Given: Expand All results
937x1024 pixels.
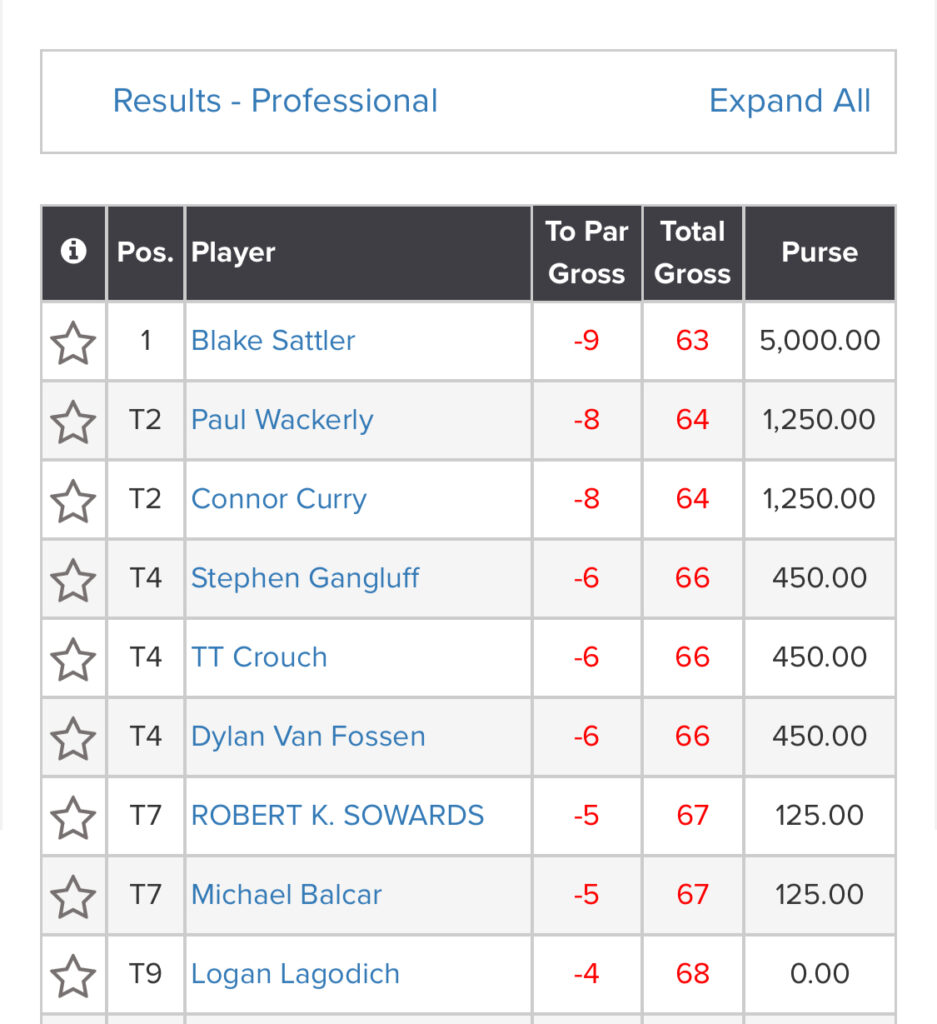Looking at the screenshot, I should (789, 101).
